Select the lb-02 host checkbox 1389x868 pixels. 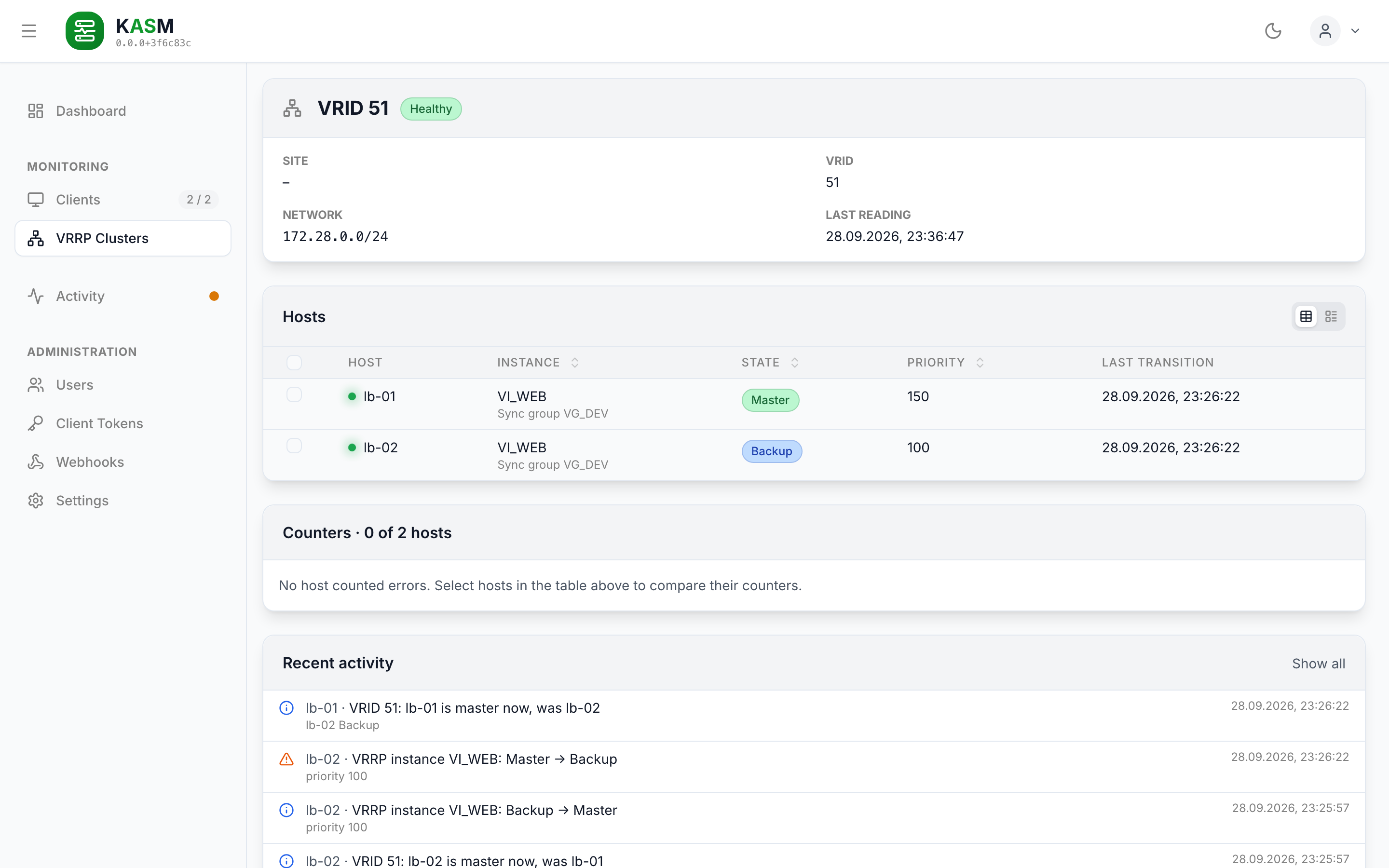[294, 446]
